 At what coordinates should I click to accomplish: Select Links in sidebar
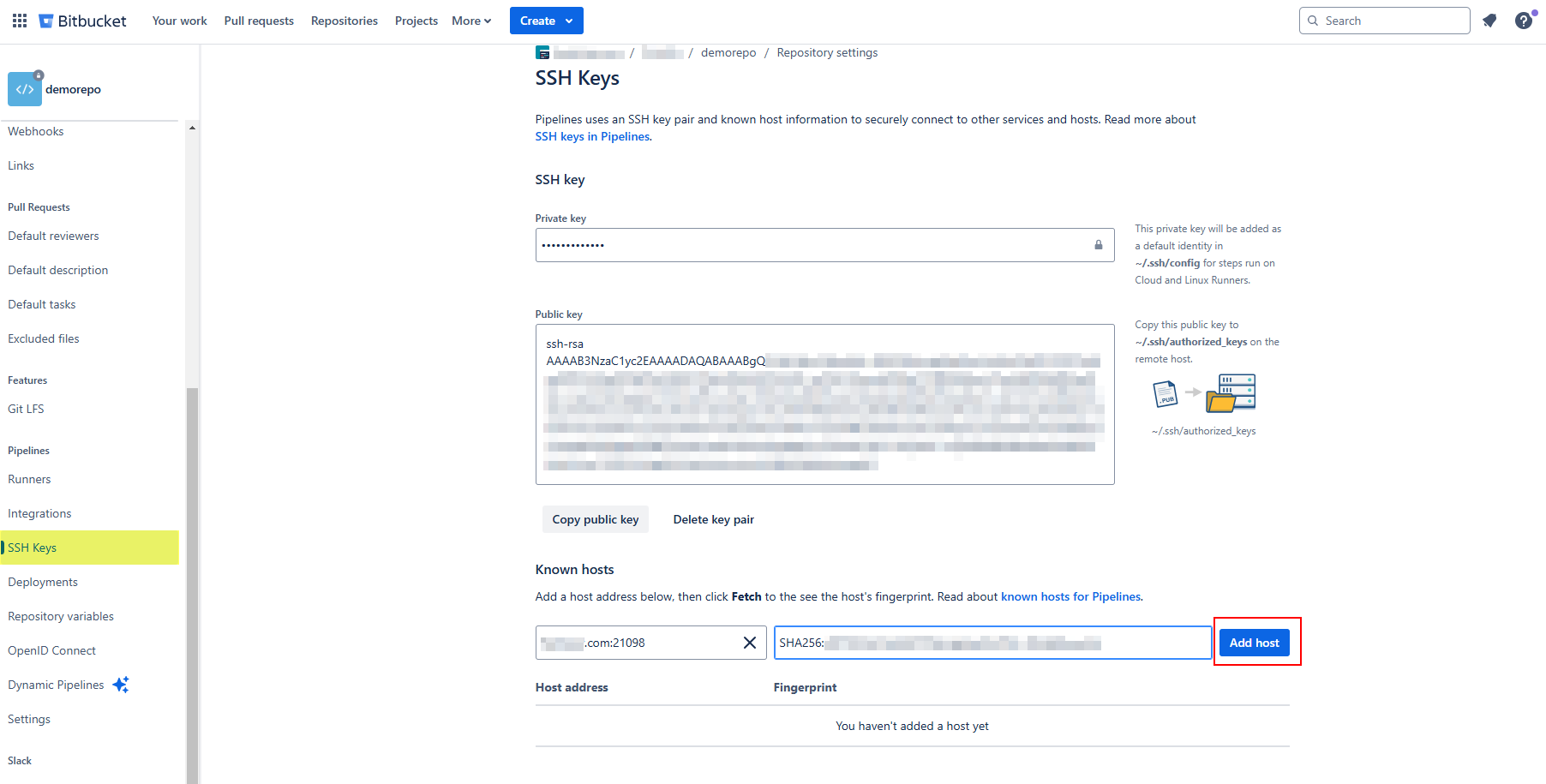(x=21, y=165)
